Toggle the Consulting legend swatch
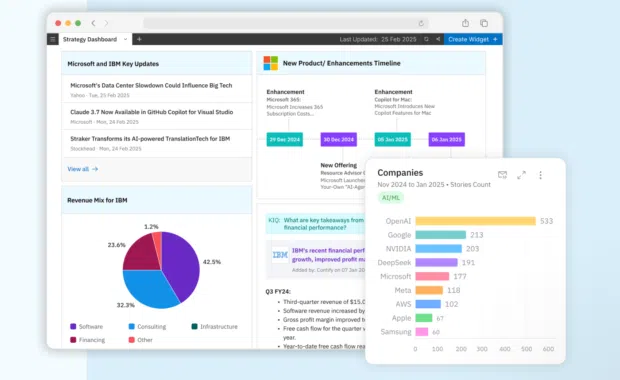This screenshot has width=620, height=380. tap(132, 326)
